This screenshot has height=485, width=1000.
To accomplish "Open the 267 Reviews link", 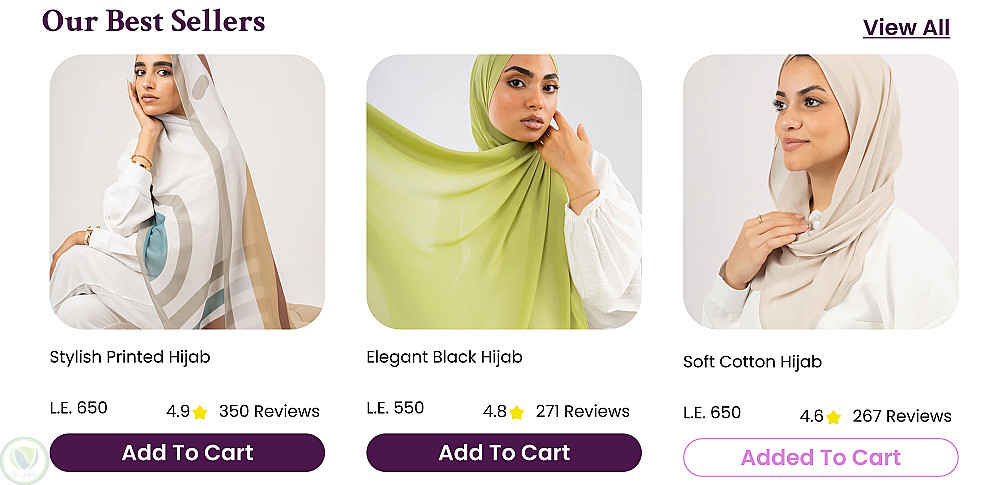I will (902, 417).
